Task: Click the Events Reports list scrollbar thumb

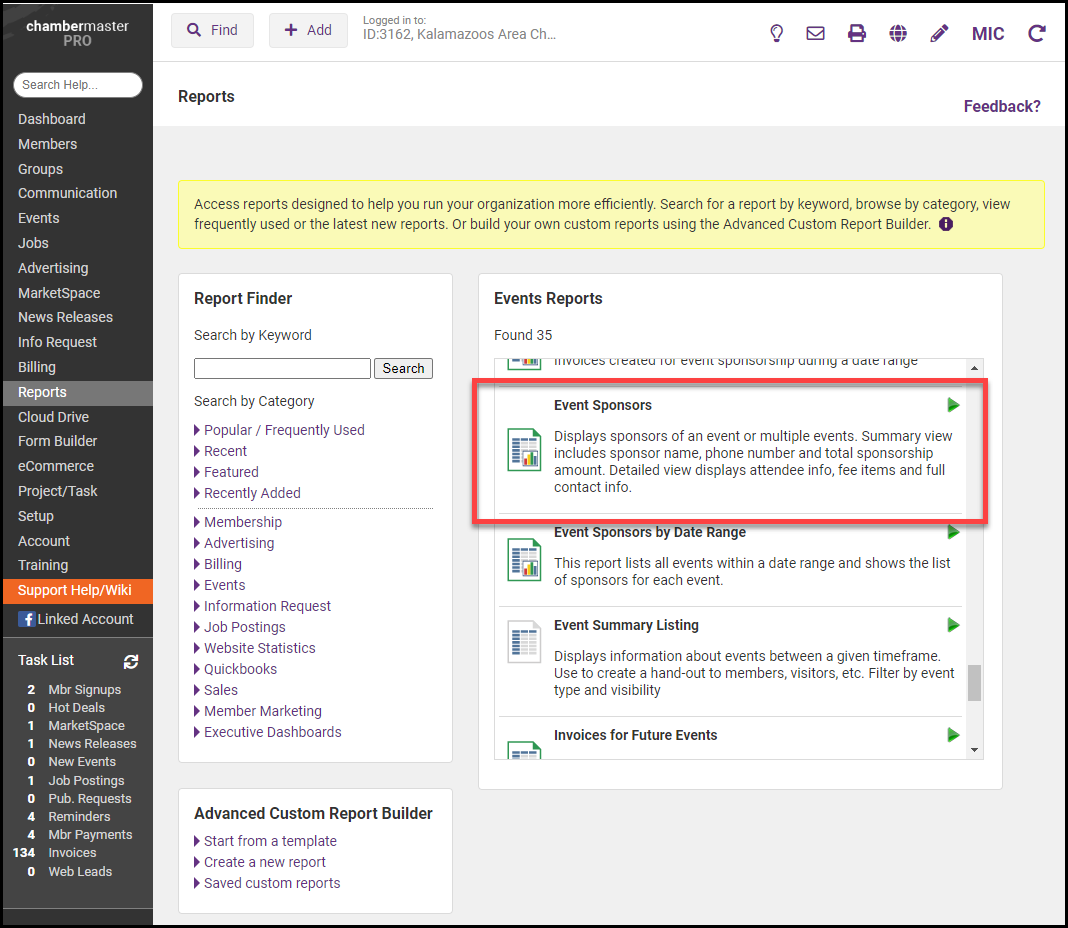Action: click(x=974, y=684)
